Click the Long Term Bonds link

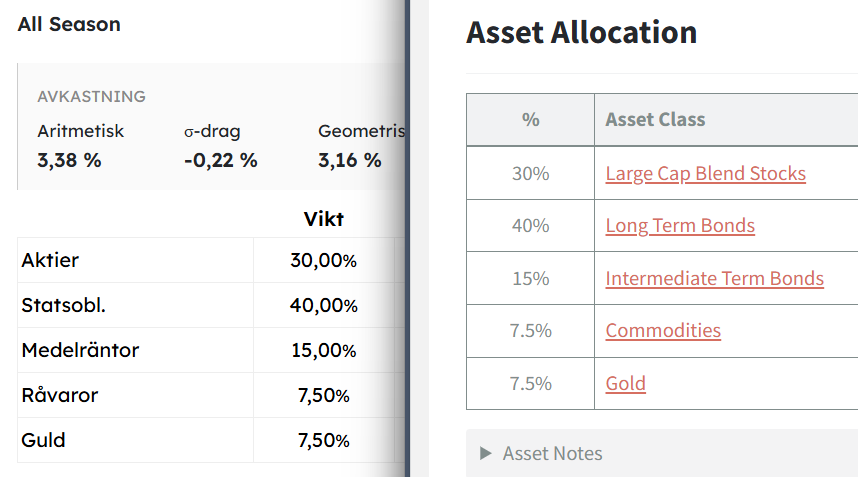[x=680, y=226]
